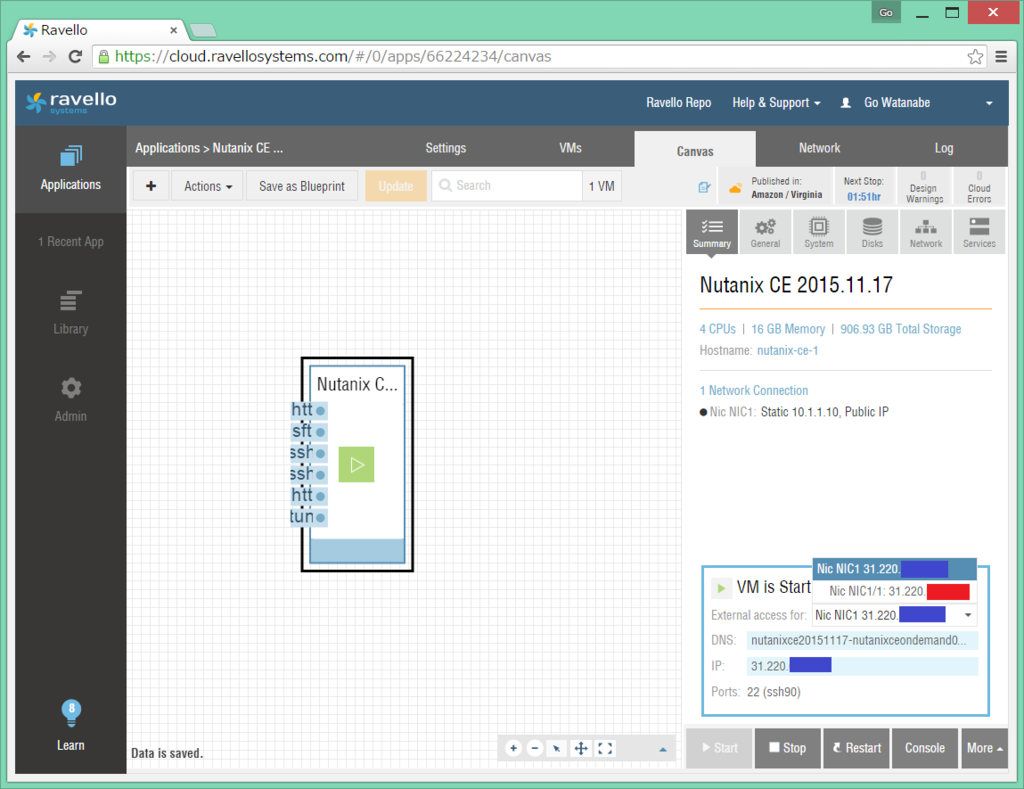Click the Update button
The width and height of the screenshot is (1024, 789).
pyautogui.click(x=396, y=186)
